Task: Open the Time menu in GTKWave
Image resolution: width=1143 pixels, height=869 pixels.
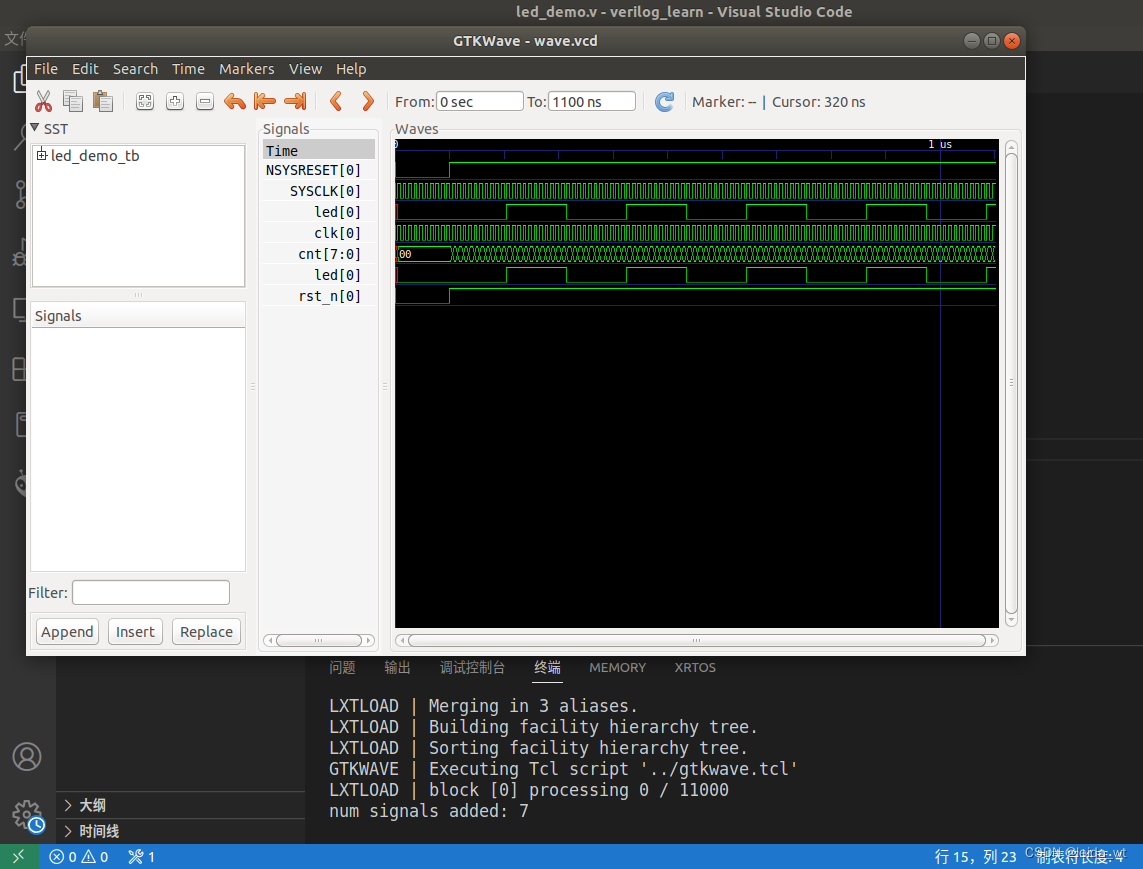Action: coord(188,69)
